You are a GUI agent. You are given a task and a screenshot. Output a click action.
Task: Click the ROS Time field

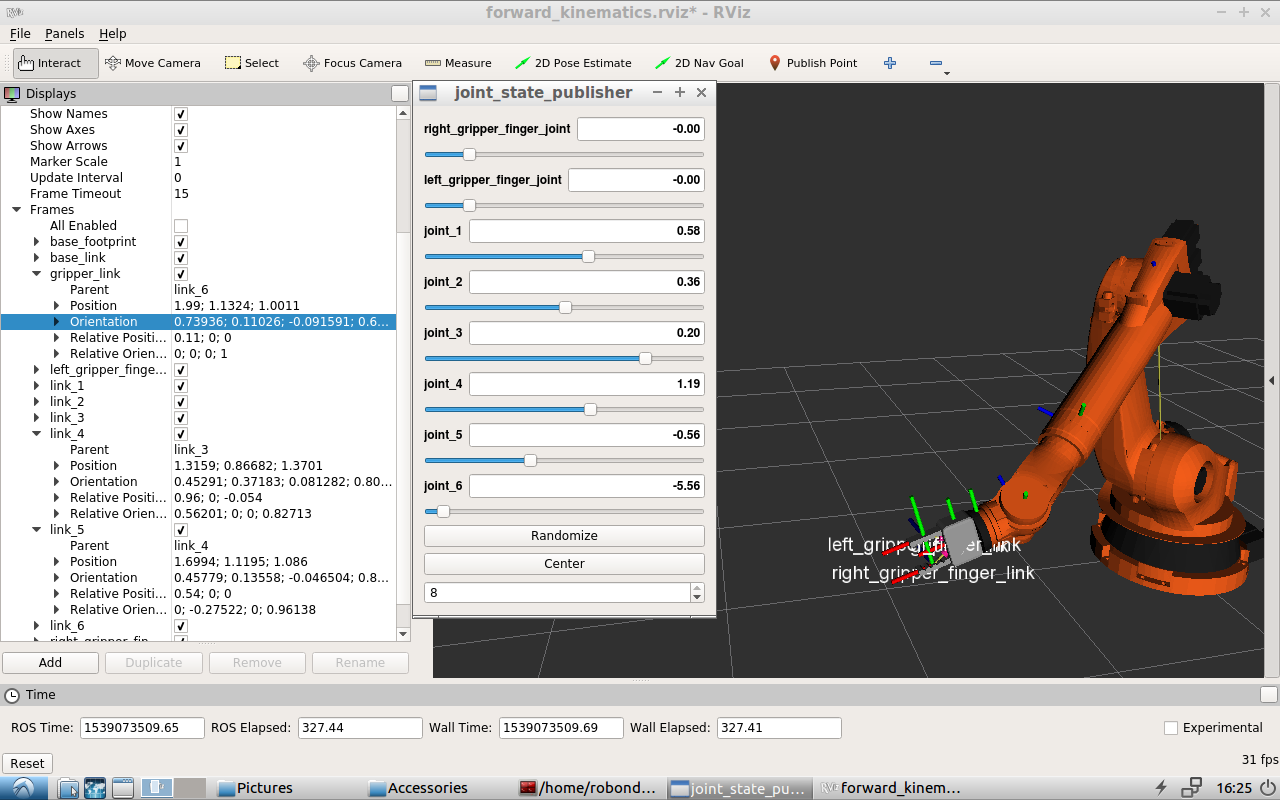[x=142, y=728]
